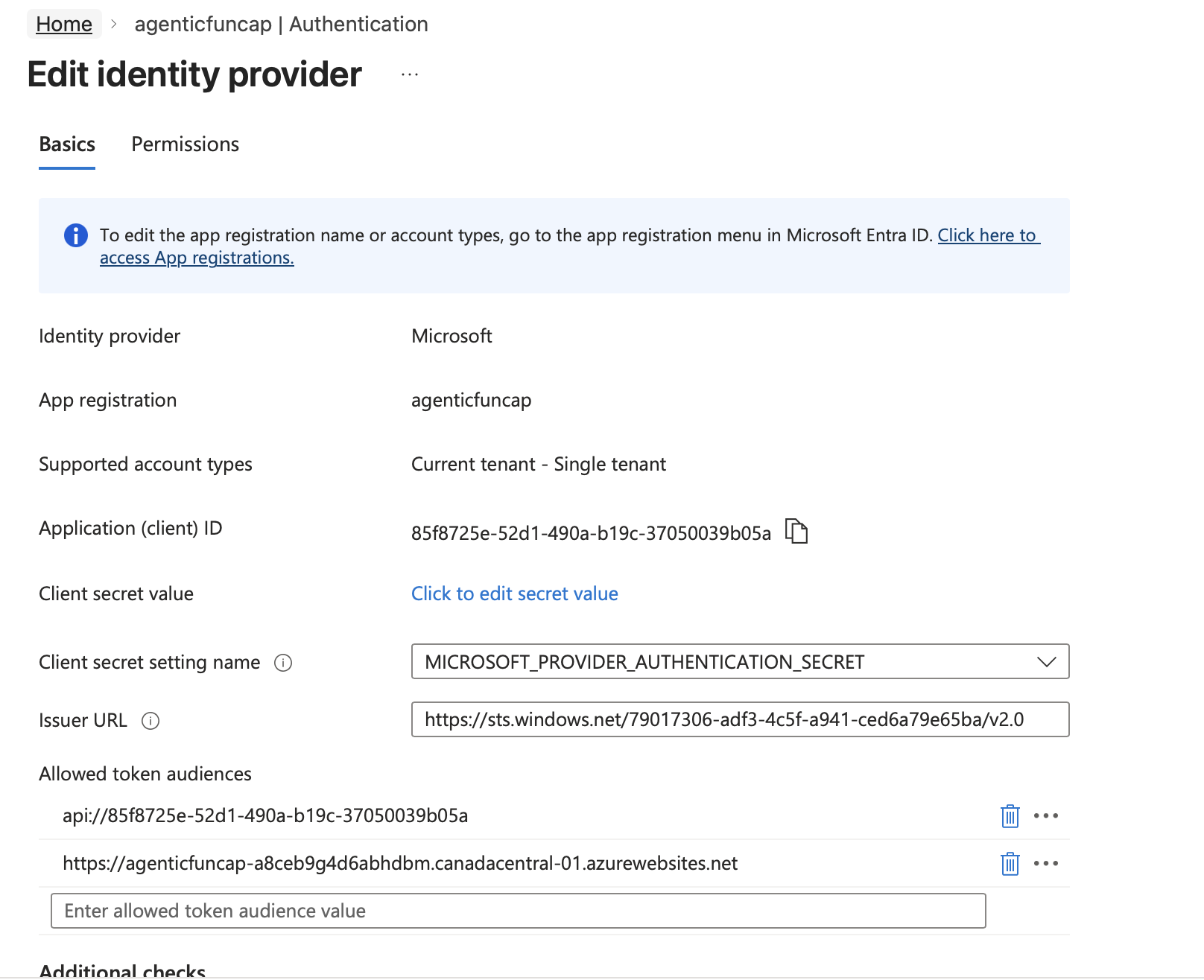The height and width of the screenshot is (980, 1204).
Task: Click the dropdown chevron for MICROSOFT_PROVIDER_AUTHENTICATION_SECRET
Action: tap(1046, 661)
